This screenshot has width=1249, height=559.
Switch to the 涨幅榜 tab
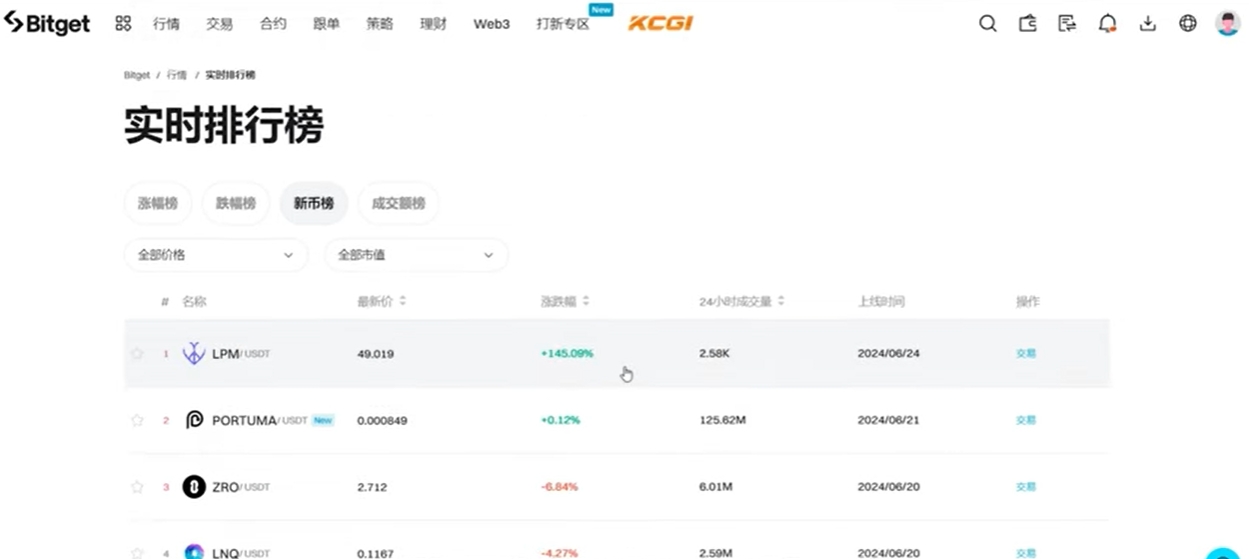tap(158, 203)
